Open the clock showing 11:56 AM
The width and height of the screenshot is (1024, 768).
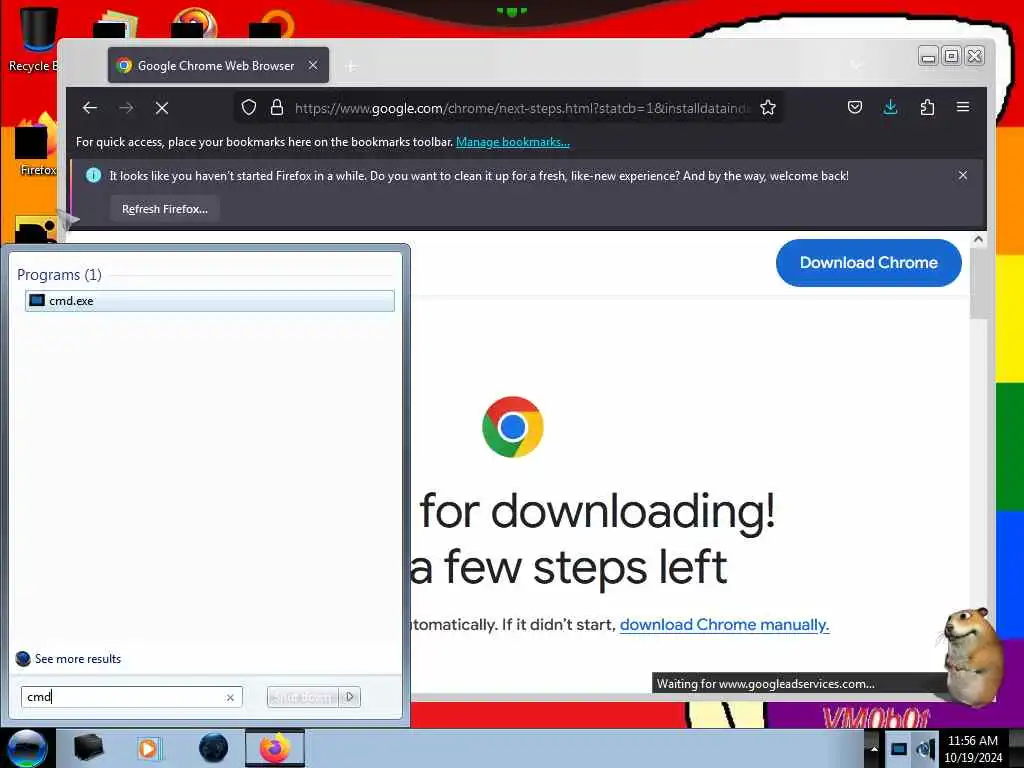click(972, 749)
